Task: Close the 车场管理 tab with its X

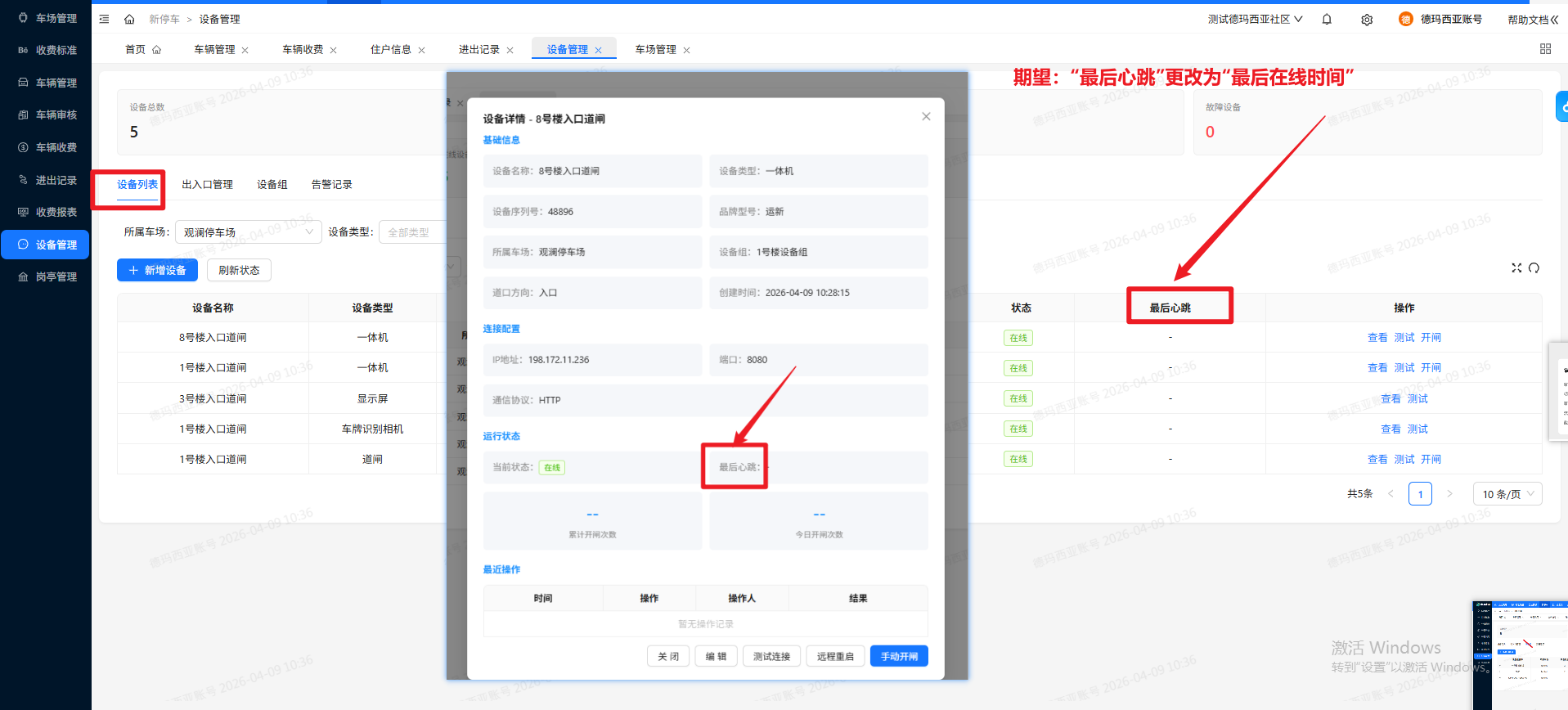Action: point(687,51)
